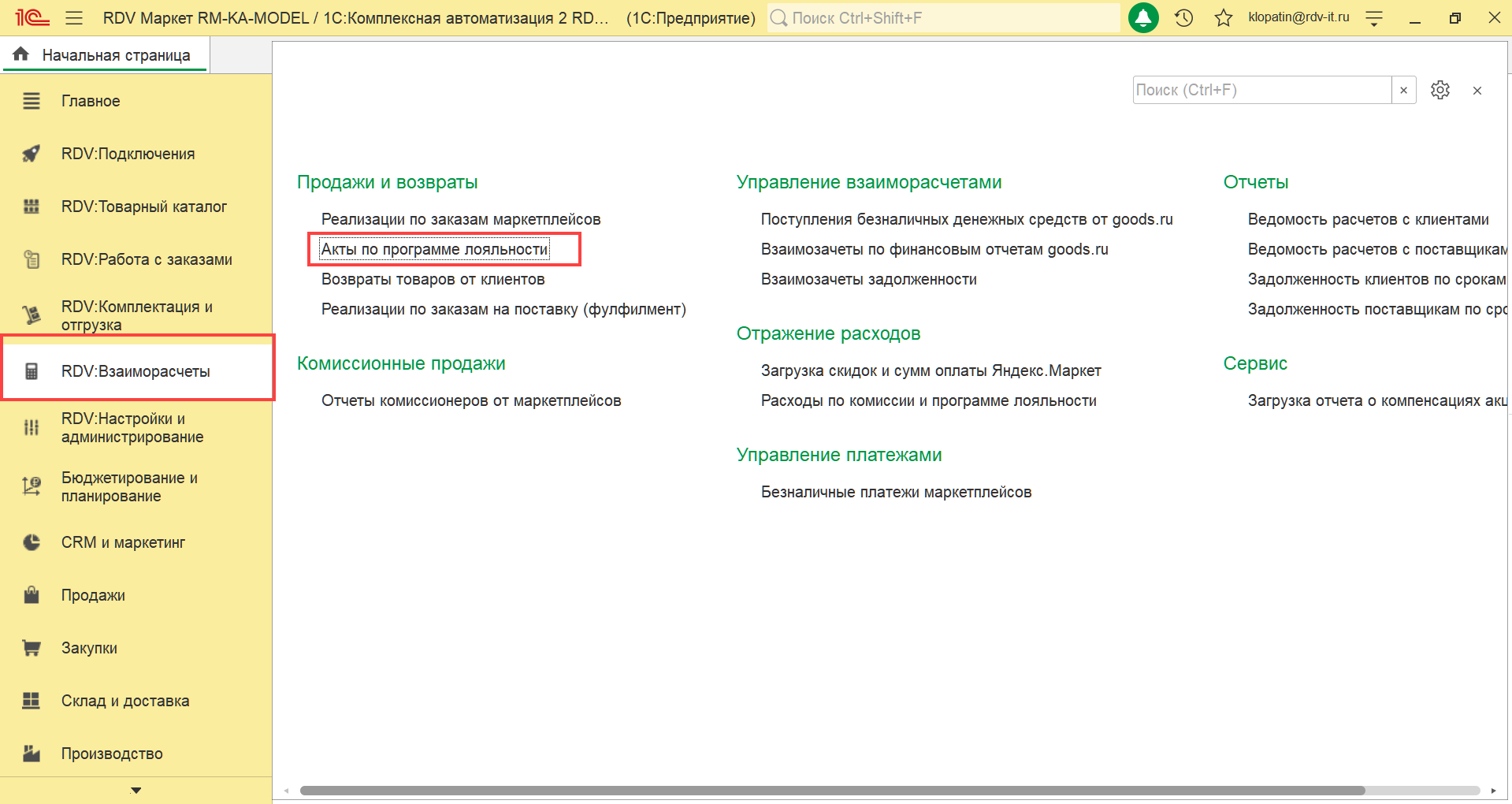Click the scrollbar right arrow

click(1493, 791)
